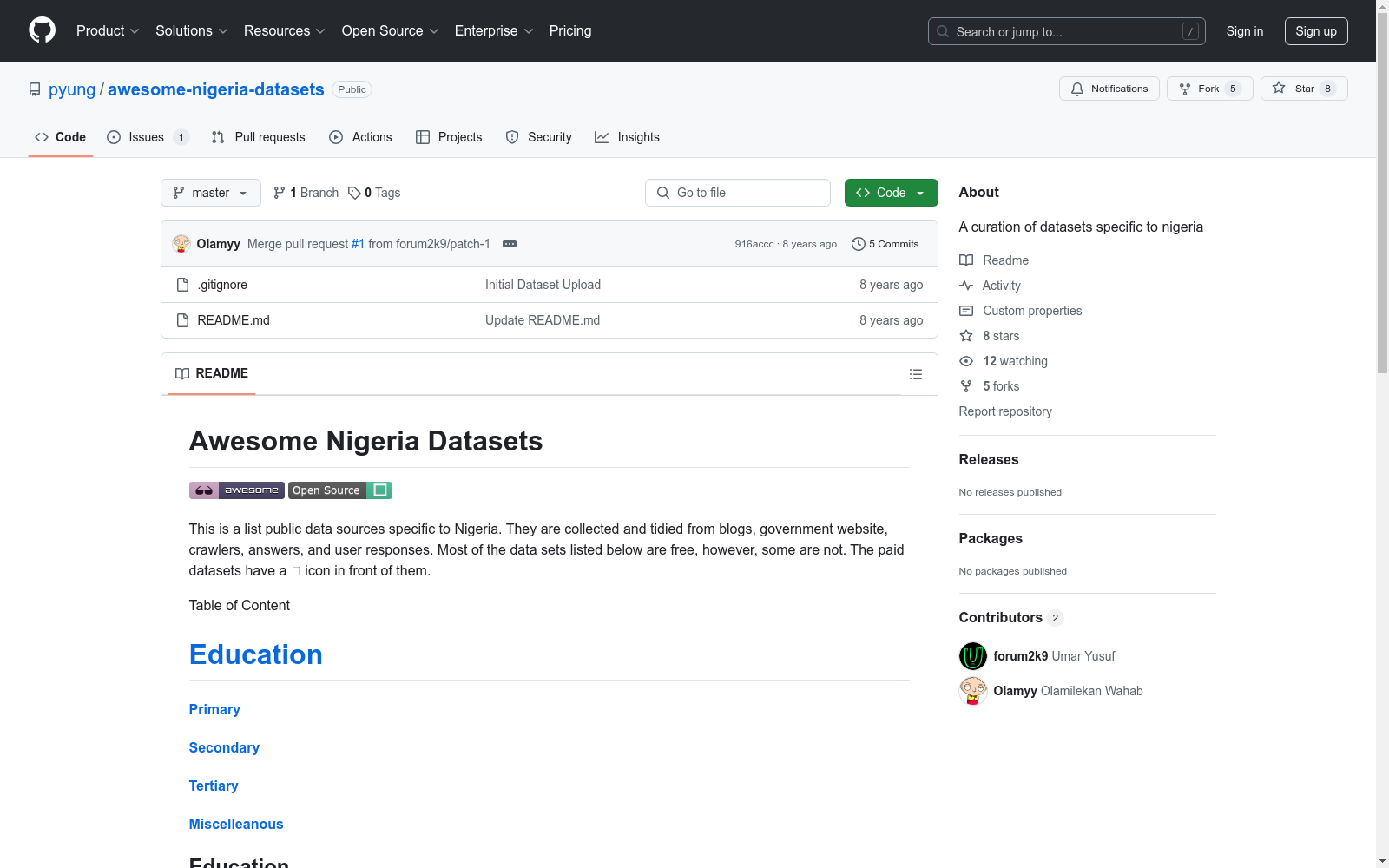Switch to the Code tab
Image resolution: width=1389 pixels, height=868 pixels.
[61, 137]
